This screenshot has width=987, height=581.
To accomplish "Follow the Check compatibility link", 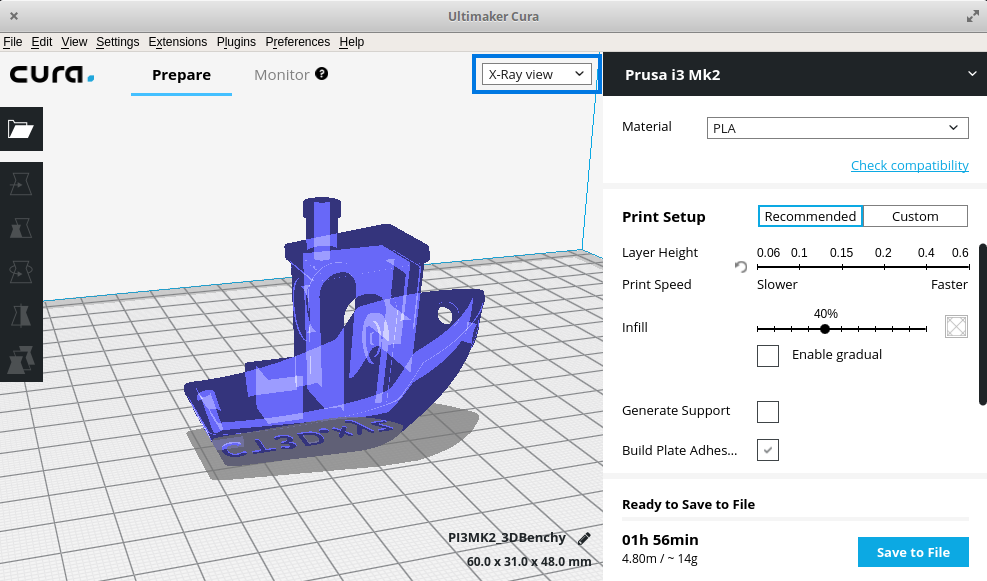I will [x=910, y=165].
